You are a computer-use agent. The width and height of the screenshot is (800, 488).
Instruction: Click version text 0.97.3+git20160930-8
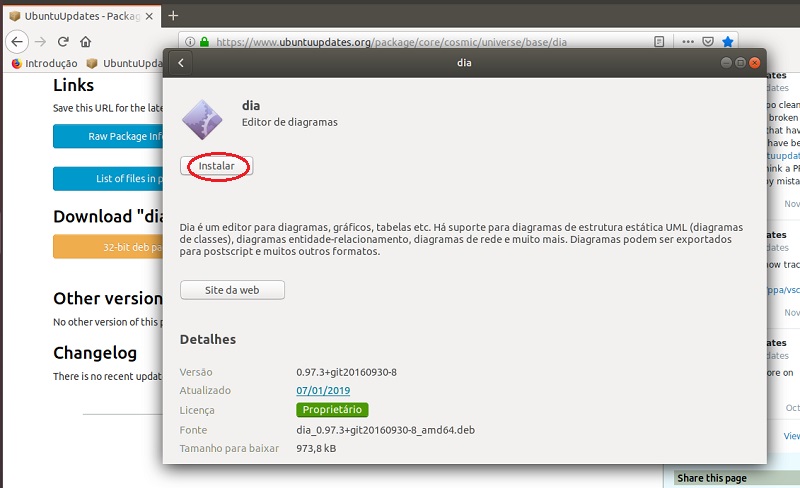pos(346,372)
